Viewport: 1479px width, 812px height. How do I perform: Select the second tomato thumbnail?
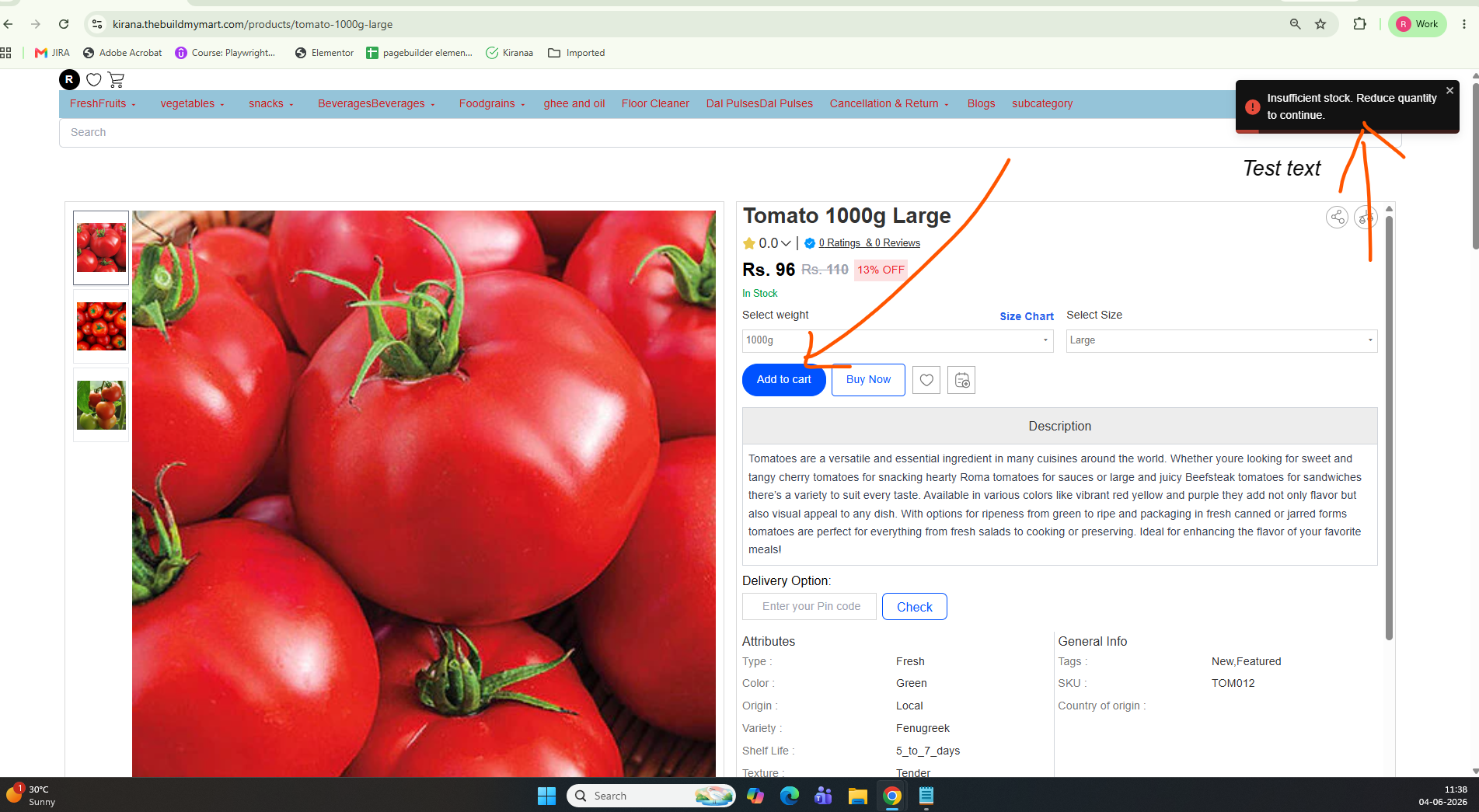[x=101, y=326]
